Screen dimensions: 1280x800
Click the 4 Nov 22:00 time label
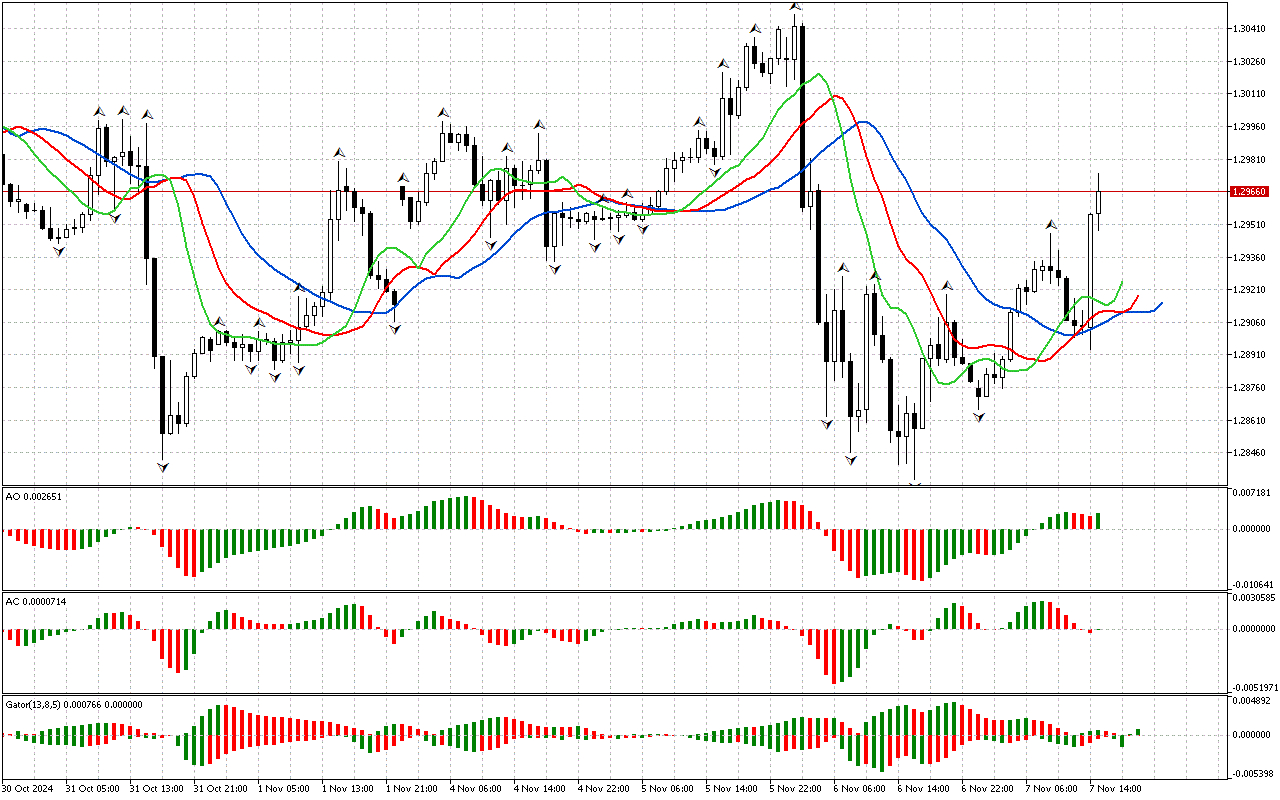(606, 788)
